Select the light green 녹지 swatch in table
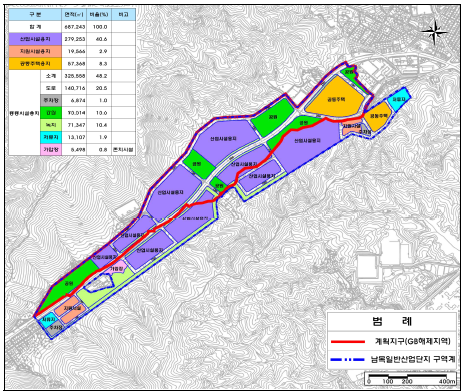The width and height of the screenshot is (463, 391). 51,125
